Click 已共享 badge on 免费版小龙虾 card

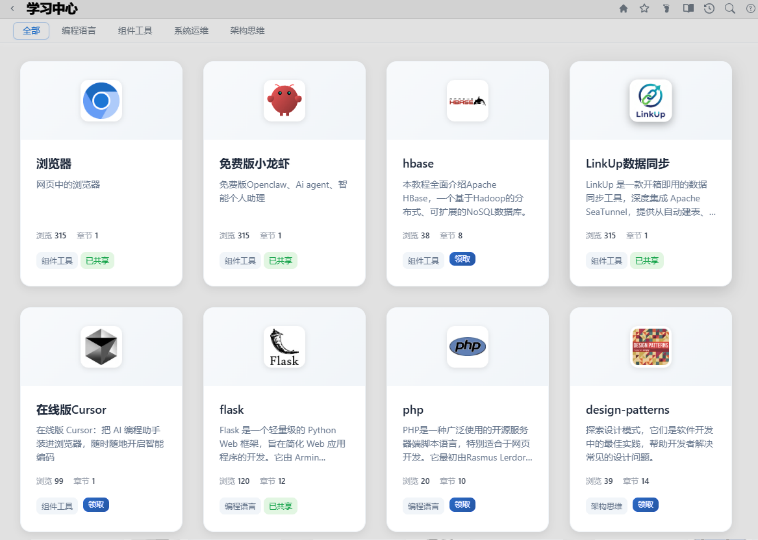pos(280,261)
